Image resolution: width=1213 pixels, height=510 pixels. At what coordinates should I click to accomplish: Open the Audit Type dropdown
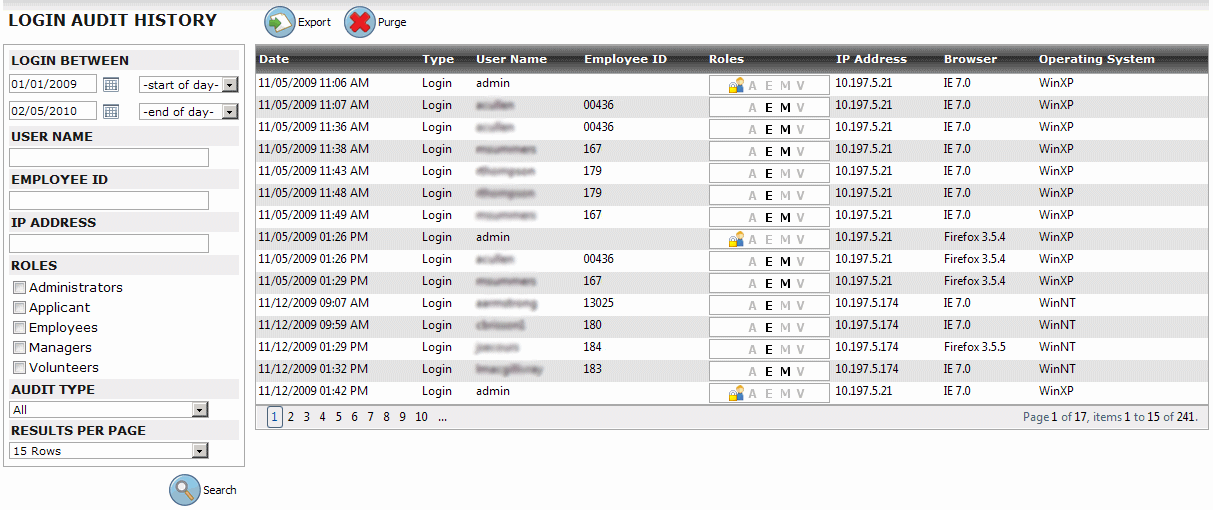(200, 410)
